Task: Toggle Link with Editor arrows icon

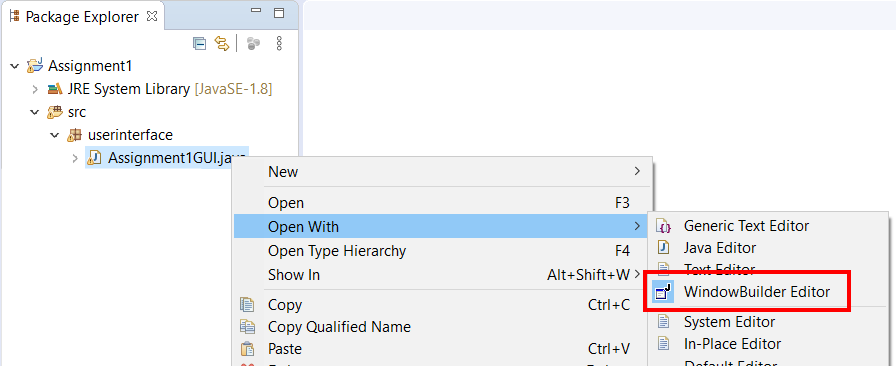Action: coord(222,43)
